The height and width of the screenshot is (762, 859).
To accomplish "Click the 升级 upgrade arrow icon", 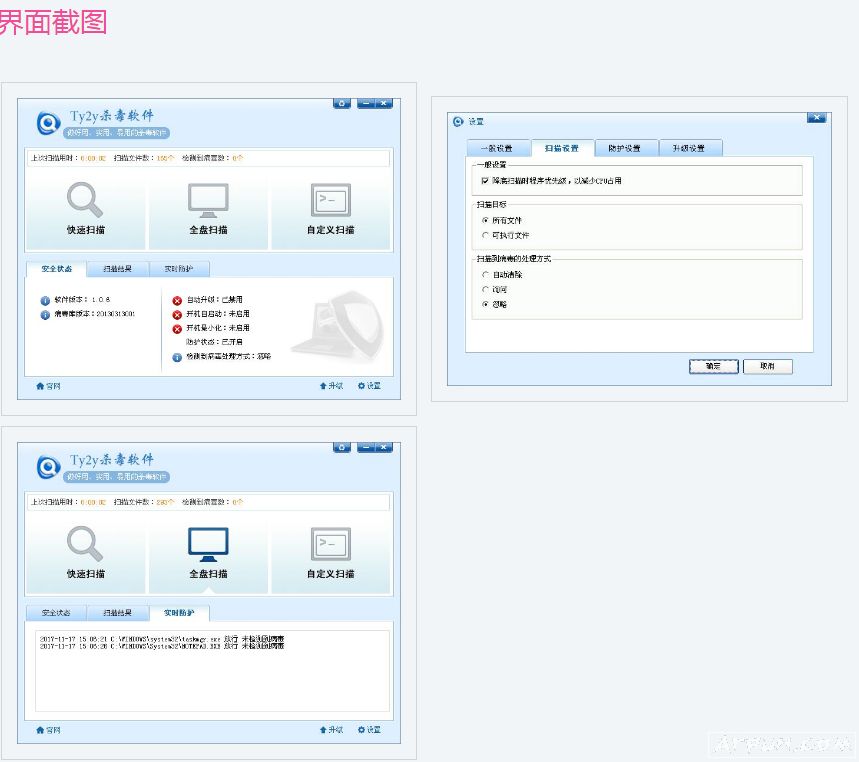I will click(330, 385).
